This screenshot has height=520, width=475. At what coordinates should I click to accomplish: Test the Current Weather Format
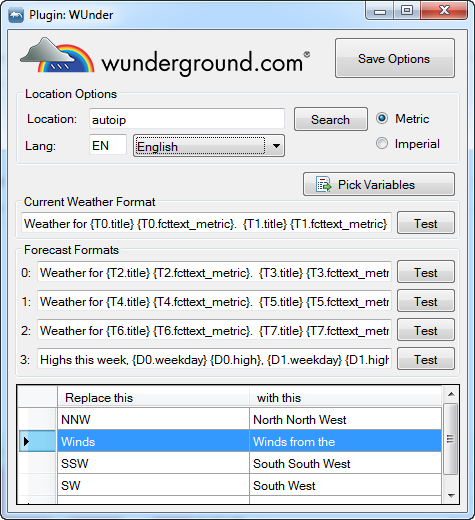(x=426, y=223)
